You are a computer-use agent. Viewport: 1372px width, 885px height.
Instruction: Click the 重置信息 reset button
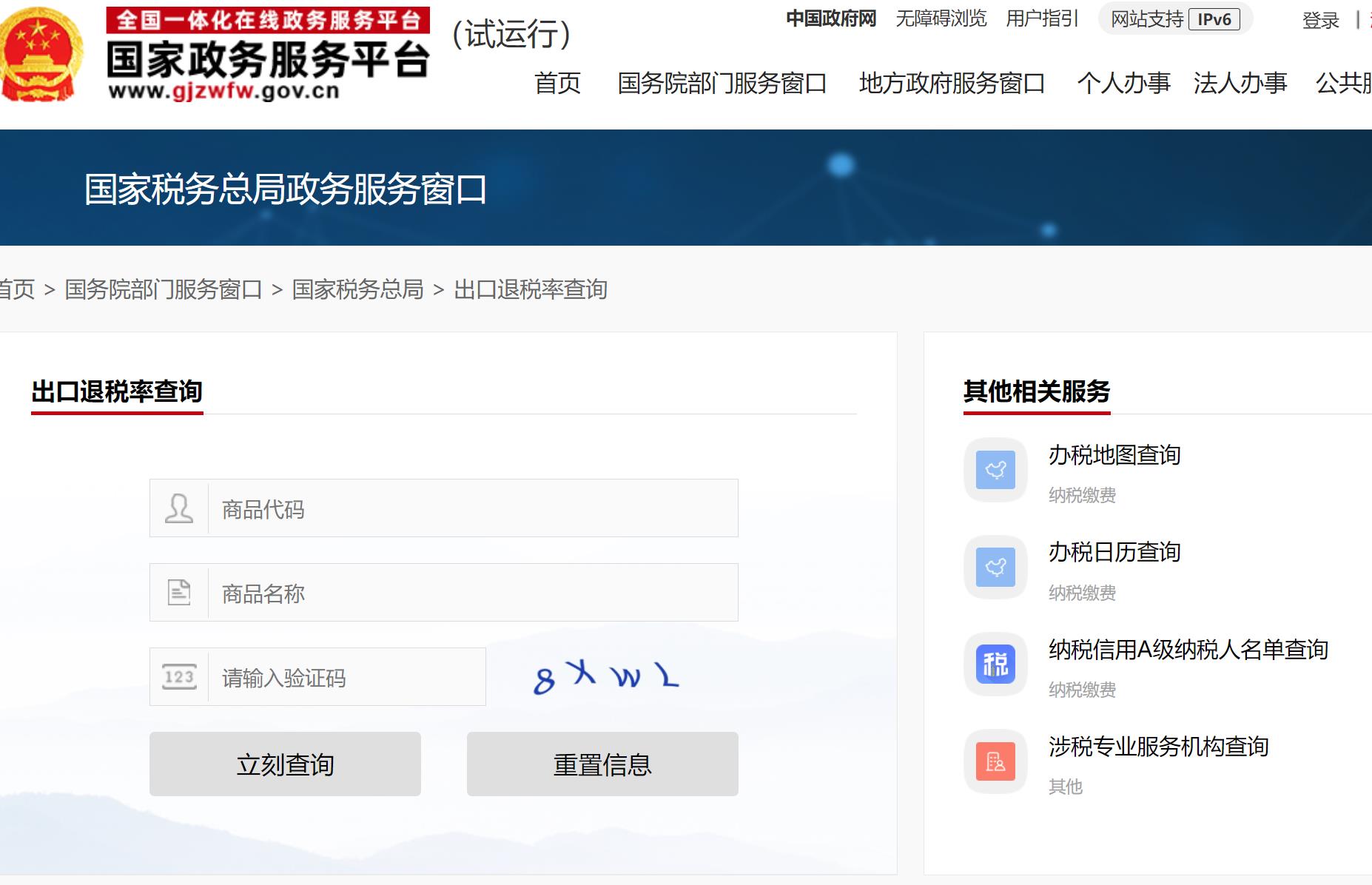tap(602, 764)
